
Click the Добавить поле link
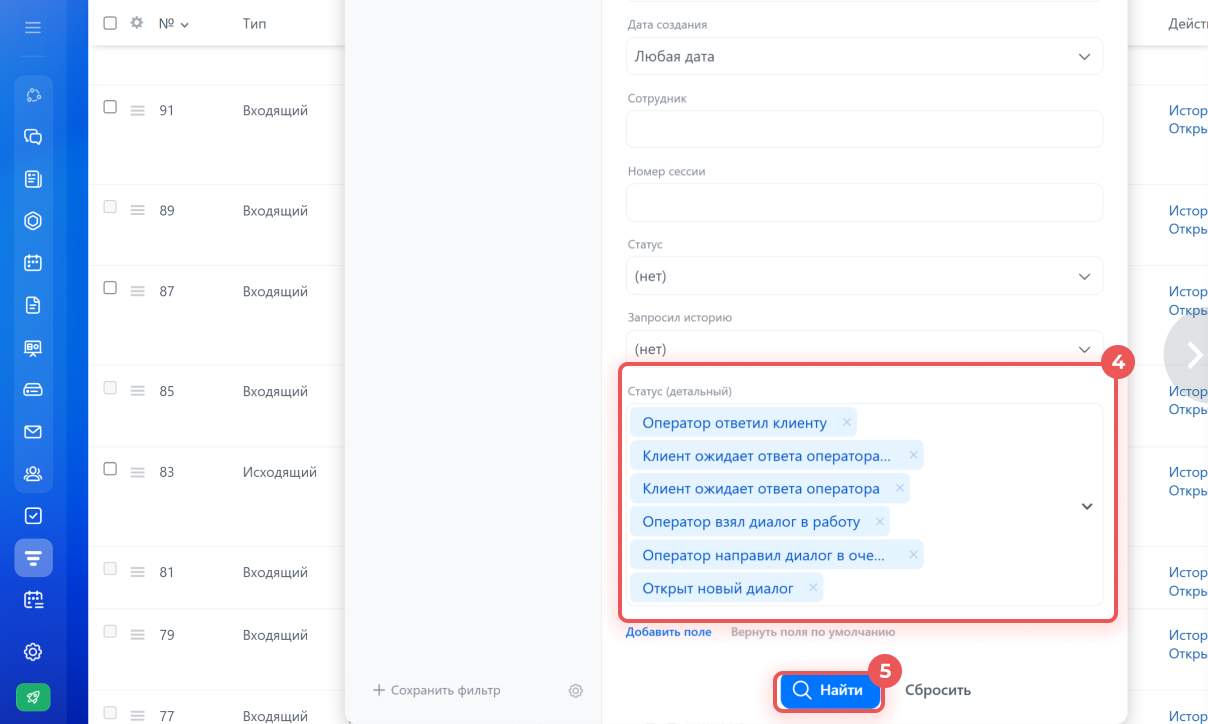click(x=669, y=632)
